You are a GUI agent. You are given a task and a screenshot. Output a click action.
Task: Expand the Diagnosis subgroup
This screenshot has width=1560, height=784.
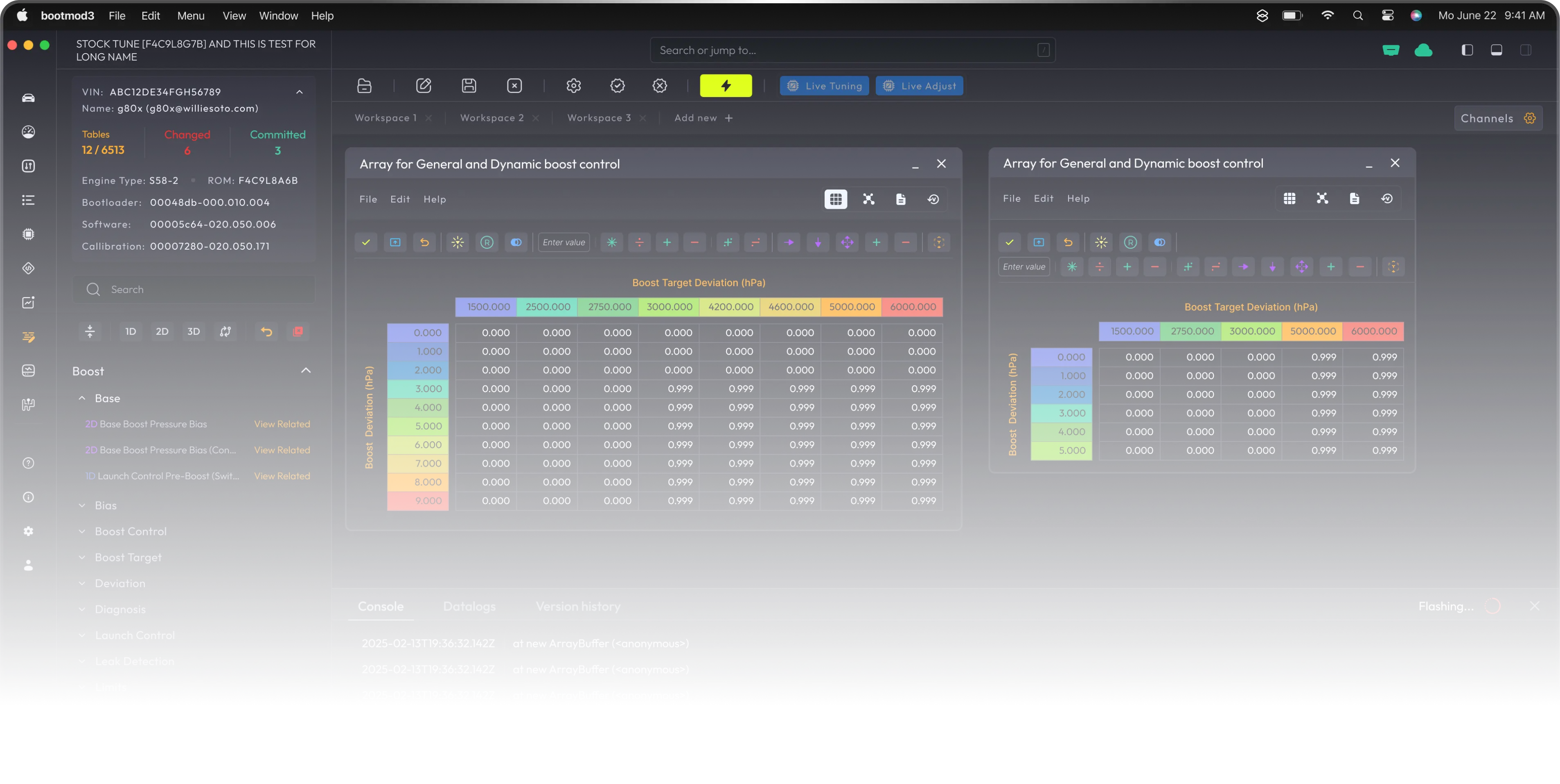[x=82, y=610]
